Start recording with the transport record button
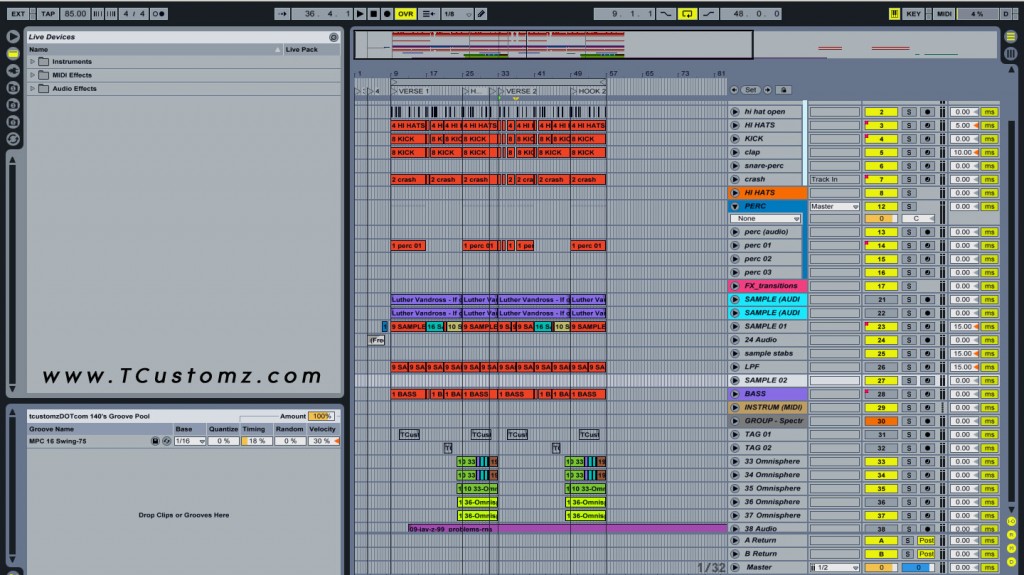The width and height of the screenshot is (1024, 575). pos(387,13)
